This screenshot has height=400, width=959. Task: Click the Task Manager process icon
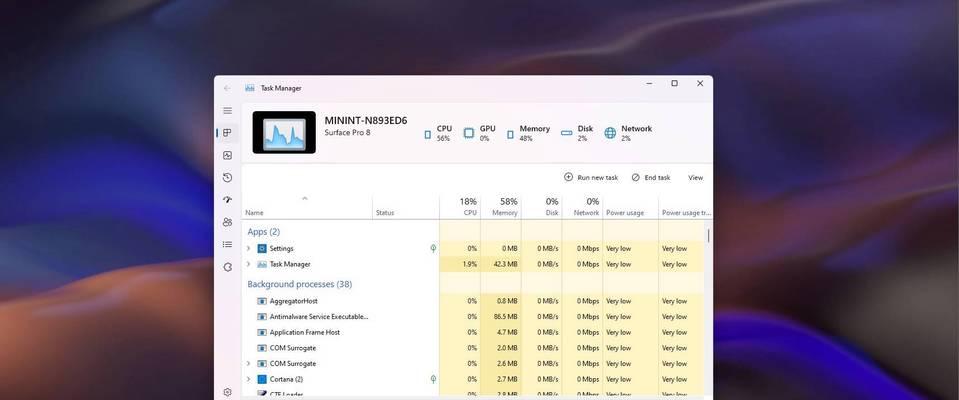[x=262, y=264]
